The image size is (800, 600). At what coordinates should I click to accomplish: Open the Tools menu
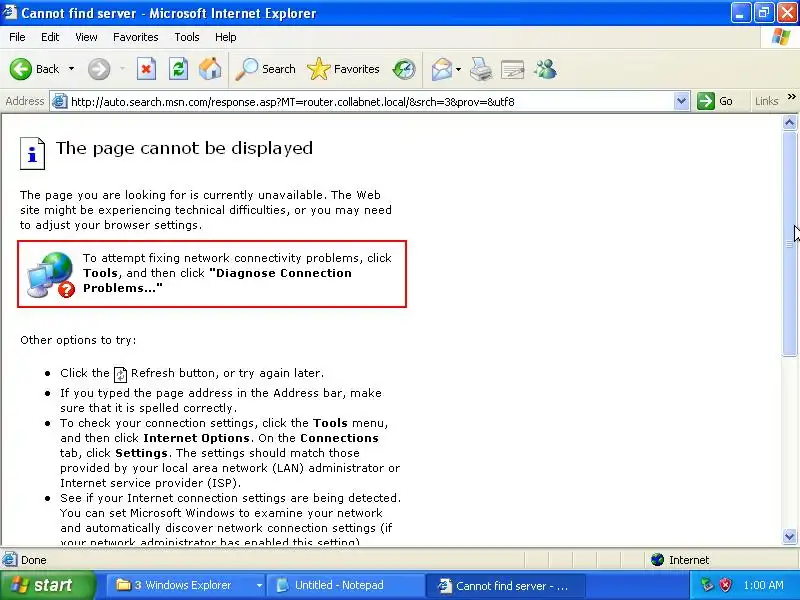(187, 37)
